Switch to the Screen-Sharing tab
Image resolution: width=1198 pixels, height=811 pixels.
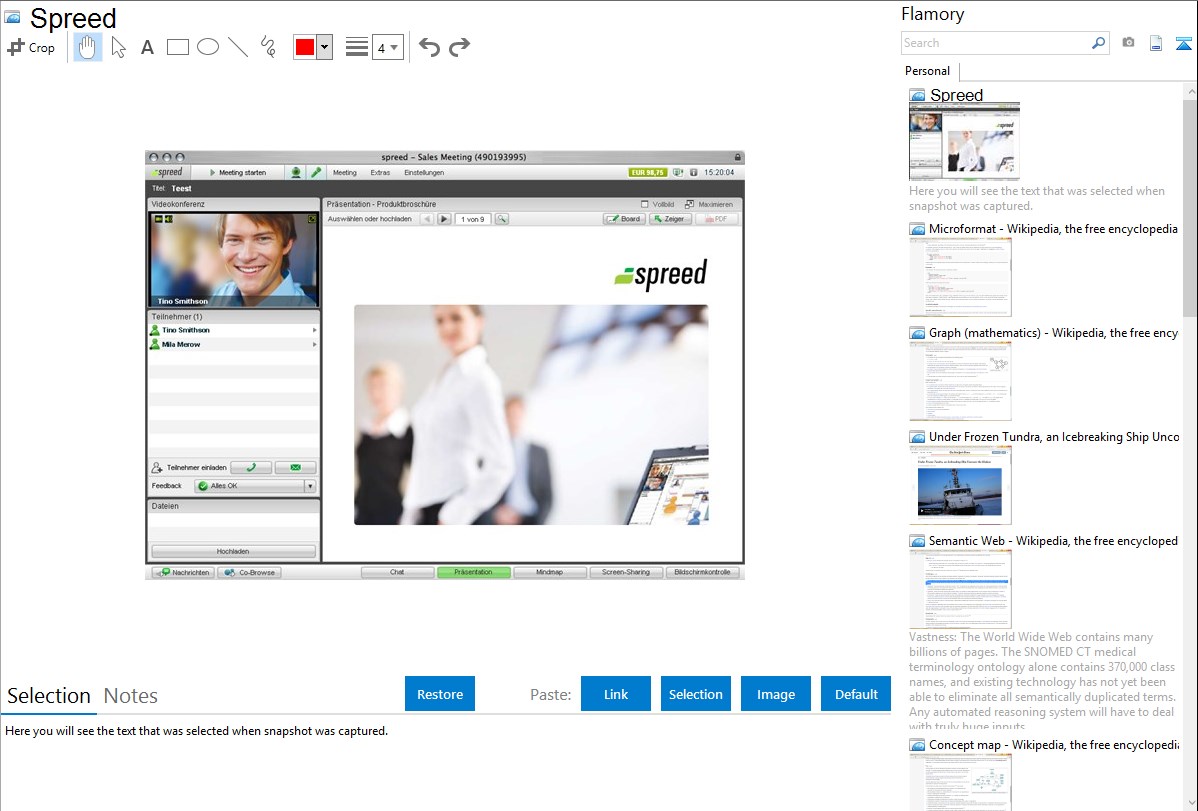626,573
